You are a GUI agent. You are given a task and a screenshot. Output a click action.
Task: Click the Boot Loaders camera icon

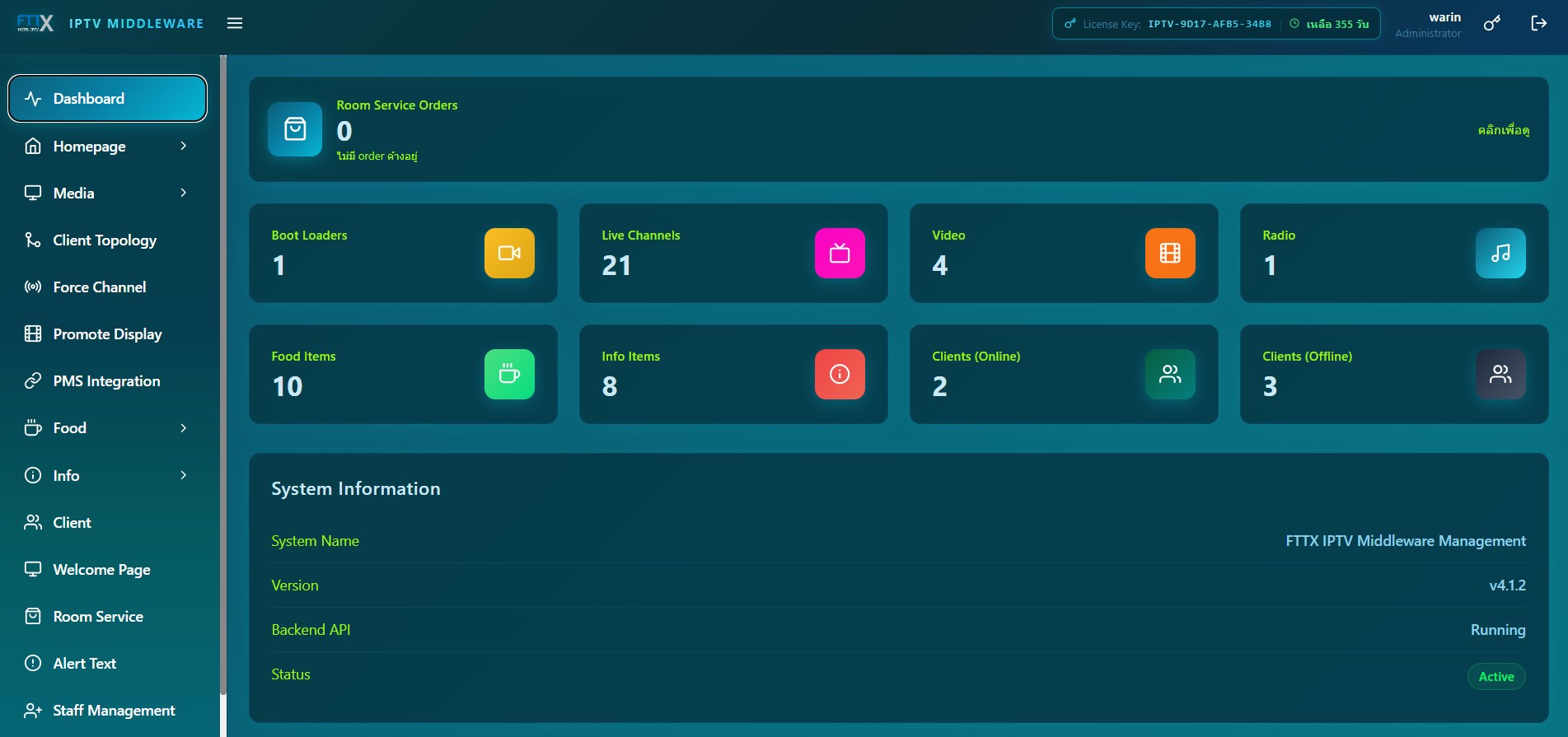(x=509, y=253)
